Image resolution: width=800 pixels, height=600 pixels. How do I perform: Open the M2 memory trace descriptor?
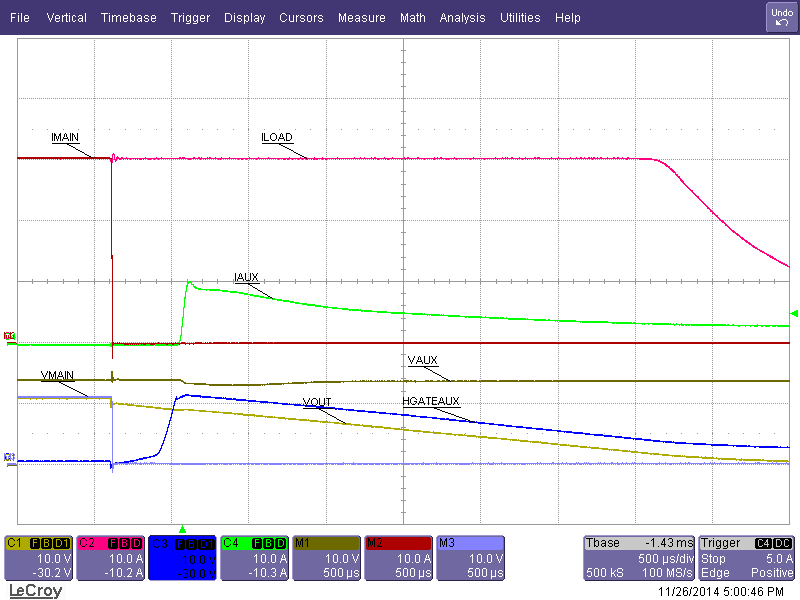(400, 556)
